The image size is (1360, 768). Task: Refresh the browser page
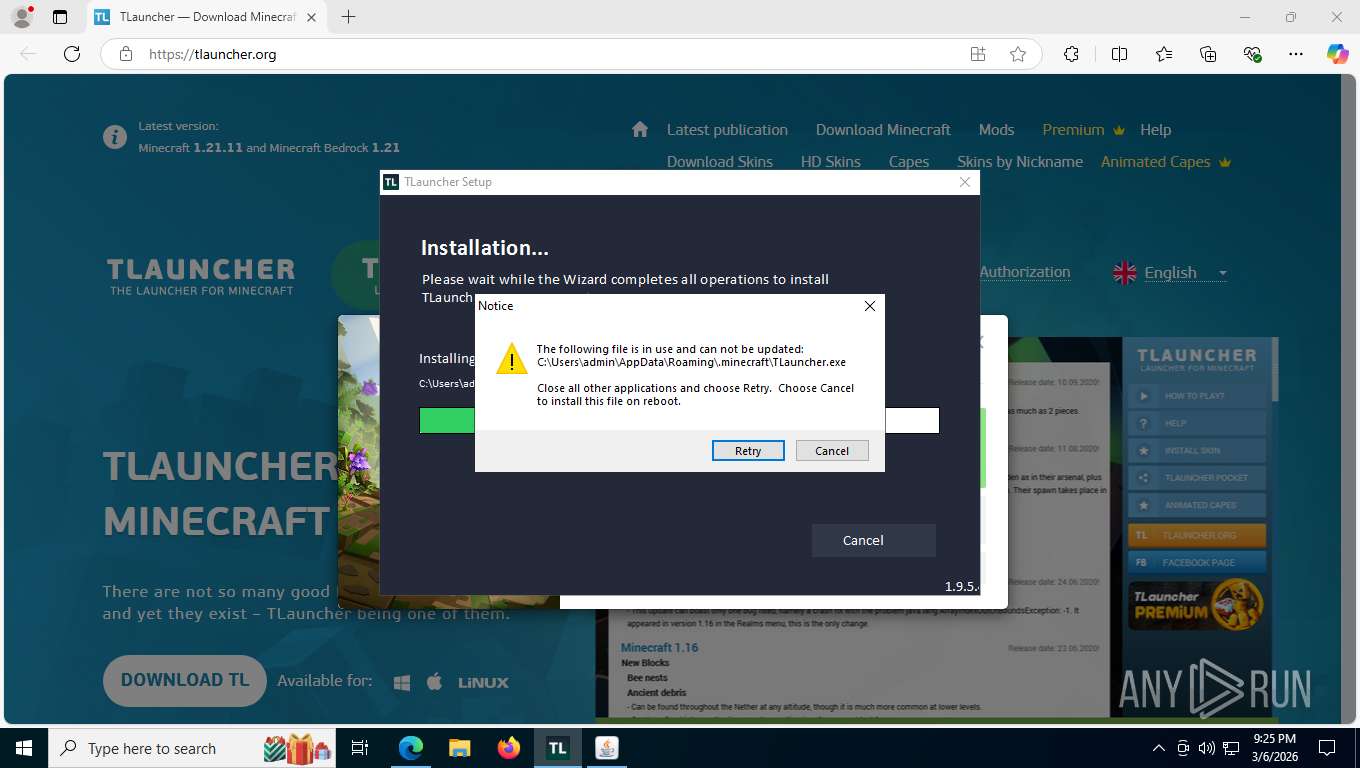coord(72,54)
